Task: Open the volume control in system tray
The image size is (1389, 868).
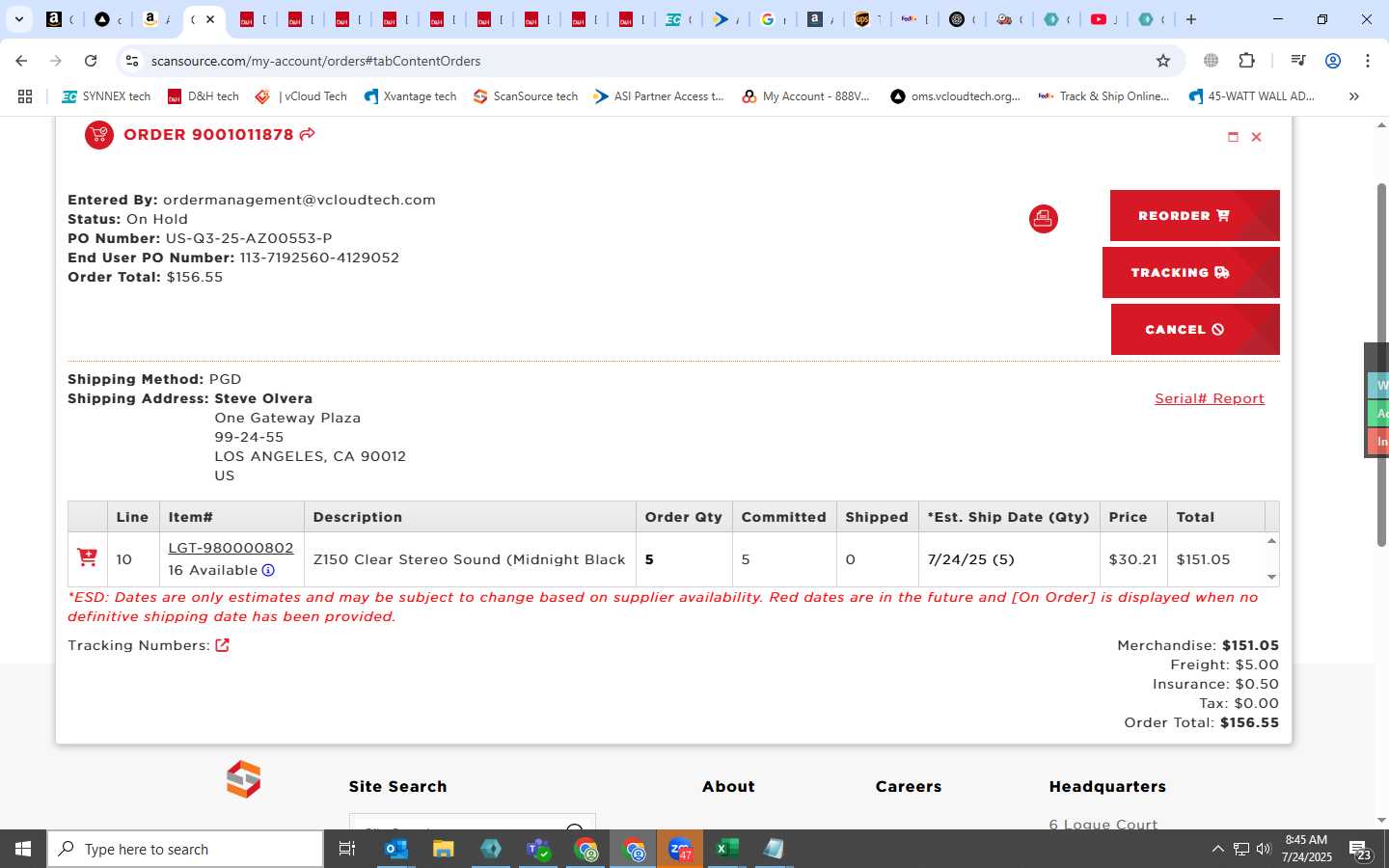Action: click(1264, 849)
